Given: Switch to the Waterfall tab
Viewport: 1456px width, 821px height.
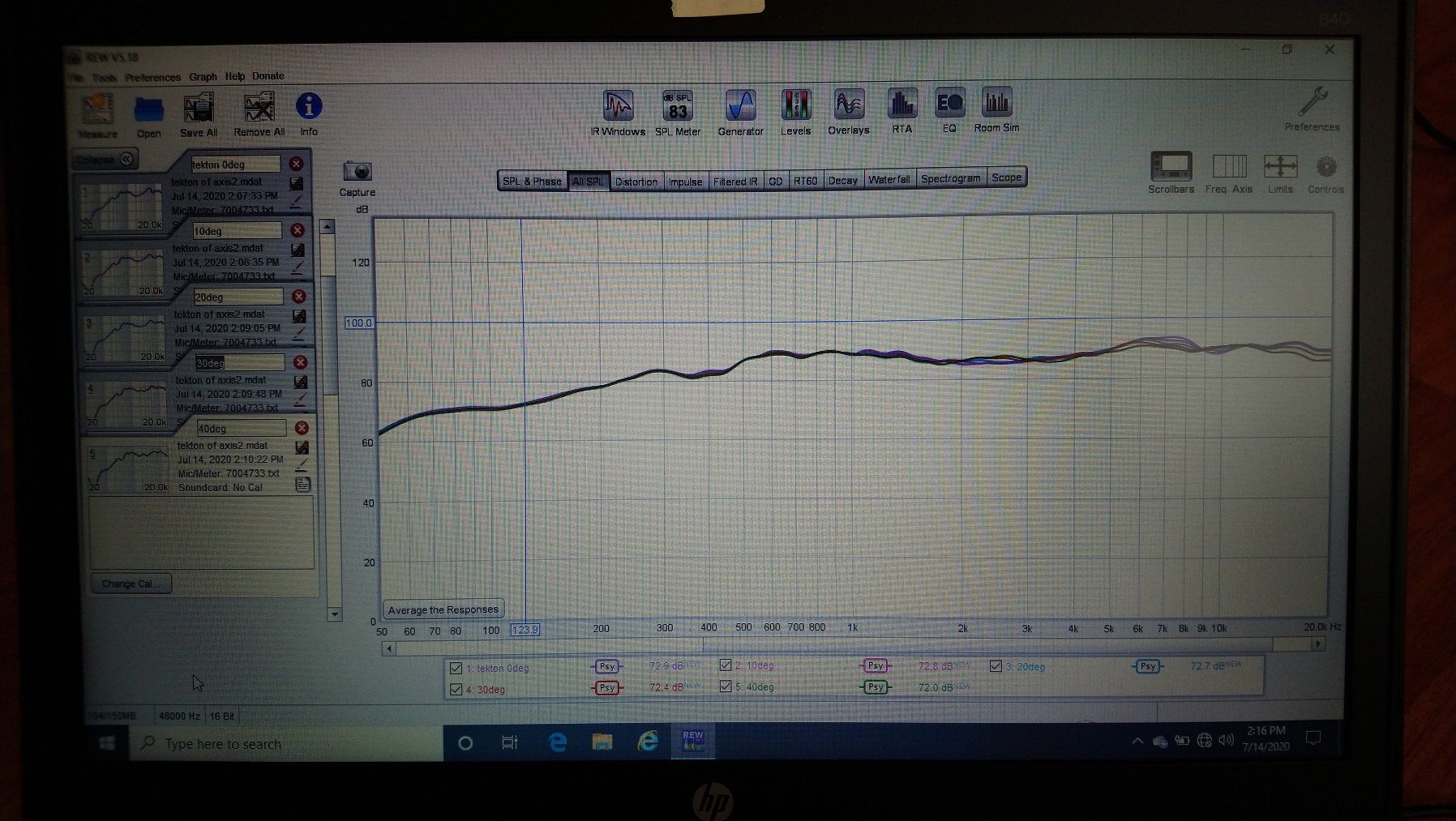Looking at the screenshot, I should pos(889,179).
